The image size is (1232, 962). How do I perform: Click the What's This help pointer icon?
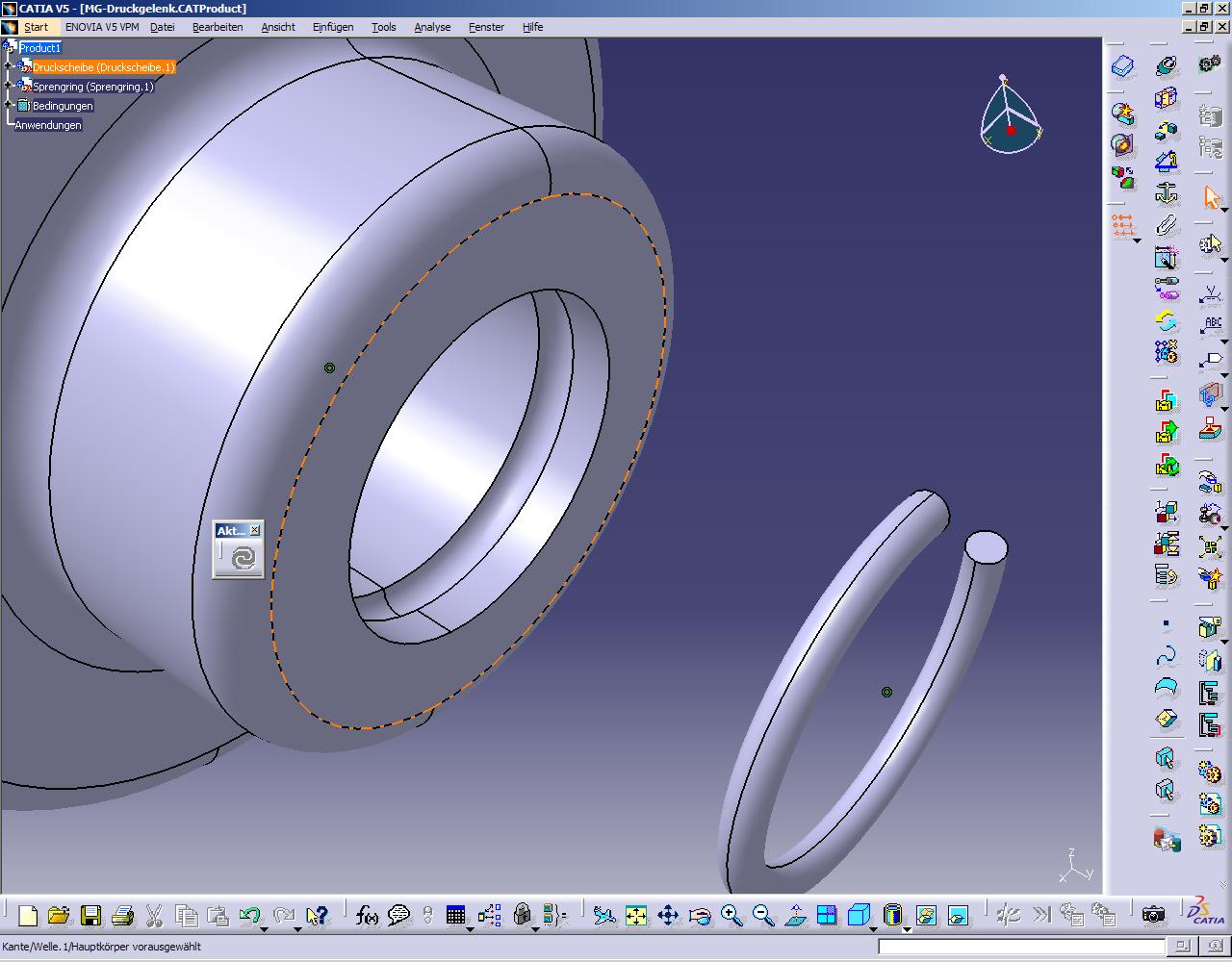point(317,915)
